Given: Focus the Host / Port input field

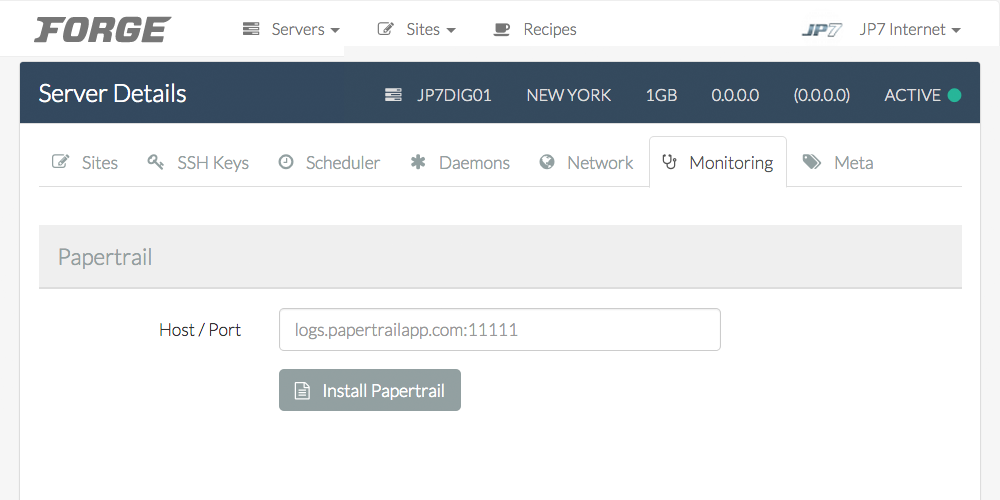Looking at the screenshot, I should pos(500,330).
